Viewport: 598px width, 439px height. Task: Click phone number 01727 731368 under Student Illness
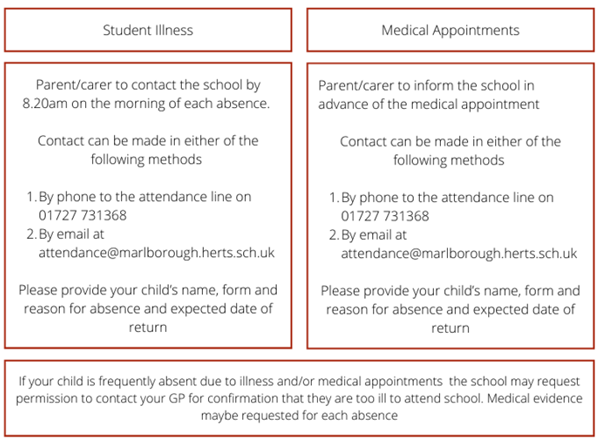tap(82, 215)
